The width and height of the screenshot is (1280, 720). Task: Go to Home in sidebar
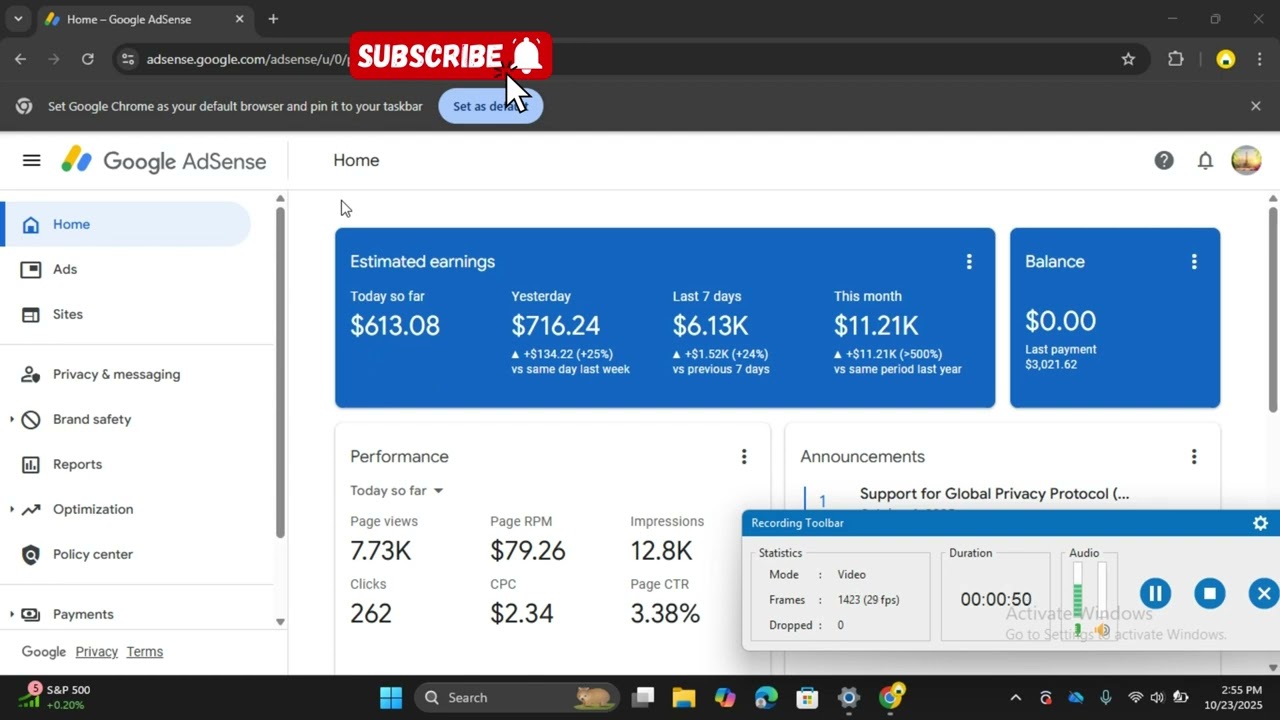[x=125, y=224]
